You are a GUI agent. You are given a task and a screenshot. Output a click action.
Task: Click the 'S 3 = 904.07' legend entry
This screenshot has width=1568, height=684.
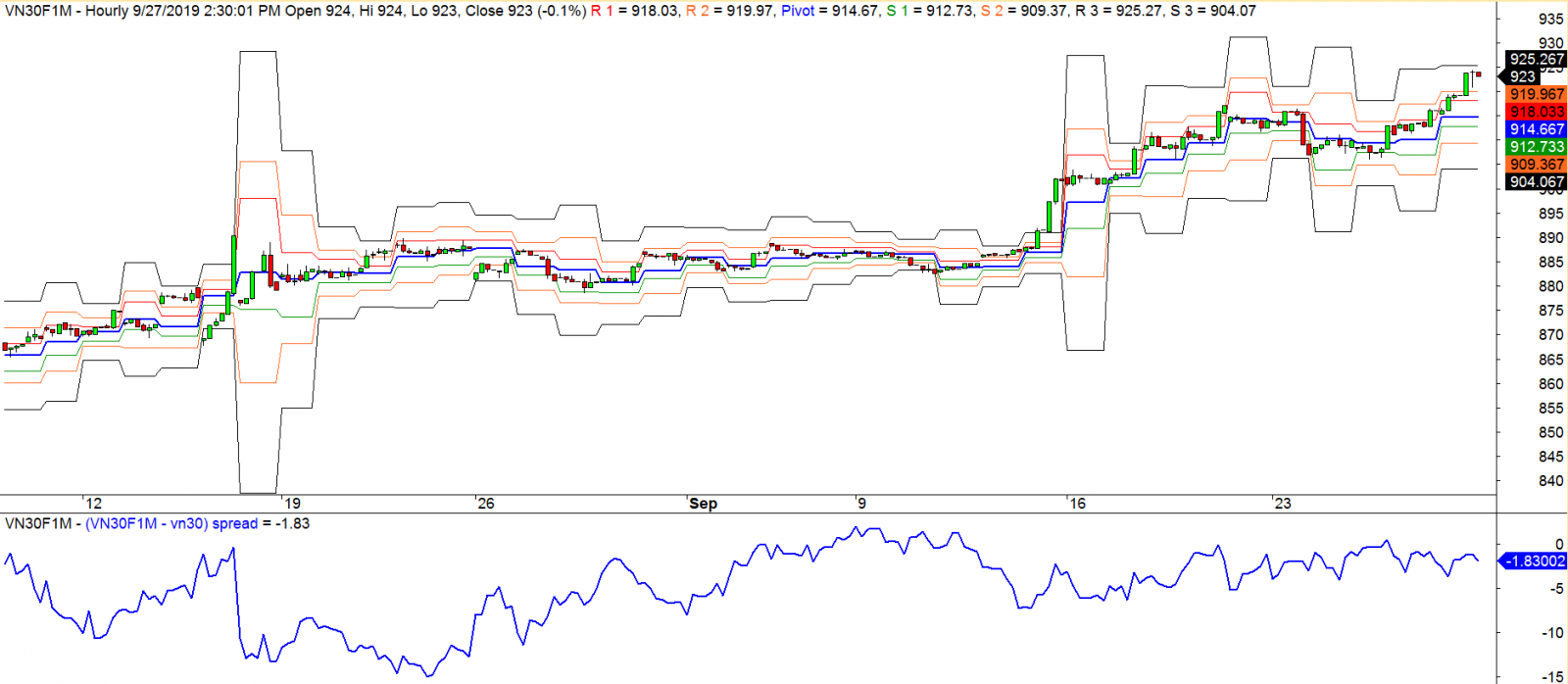[x=1213, y=11]
